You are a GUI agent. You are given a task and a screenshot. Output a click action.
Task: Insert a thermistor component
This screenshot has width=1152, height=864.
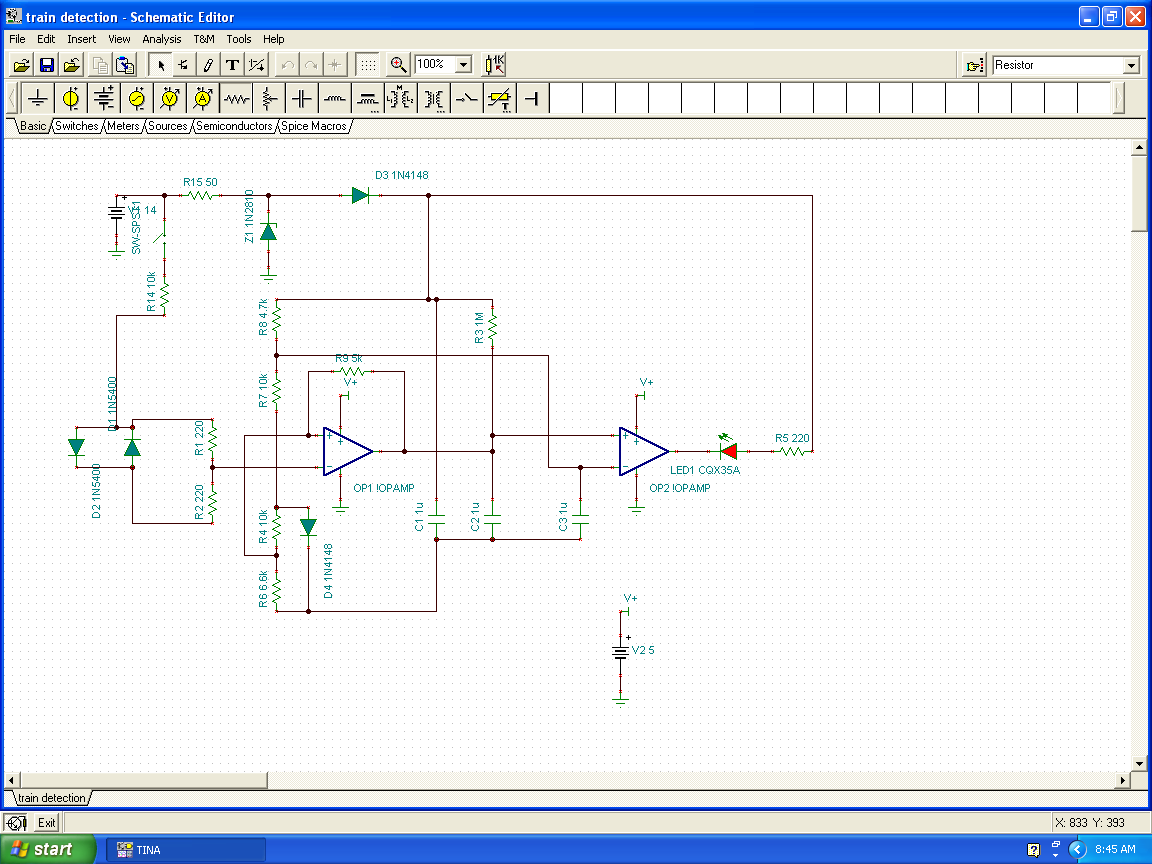point(500,98)
